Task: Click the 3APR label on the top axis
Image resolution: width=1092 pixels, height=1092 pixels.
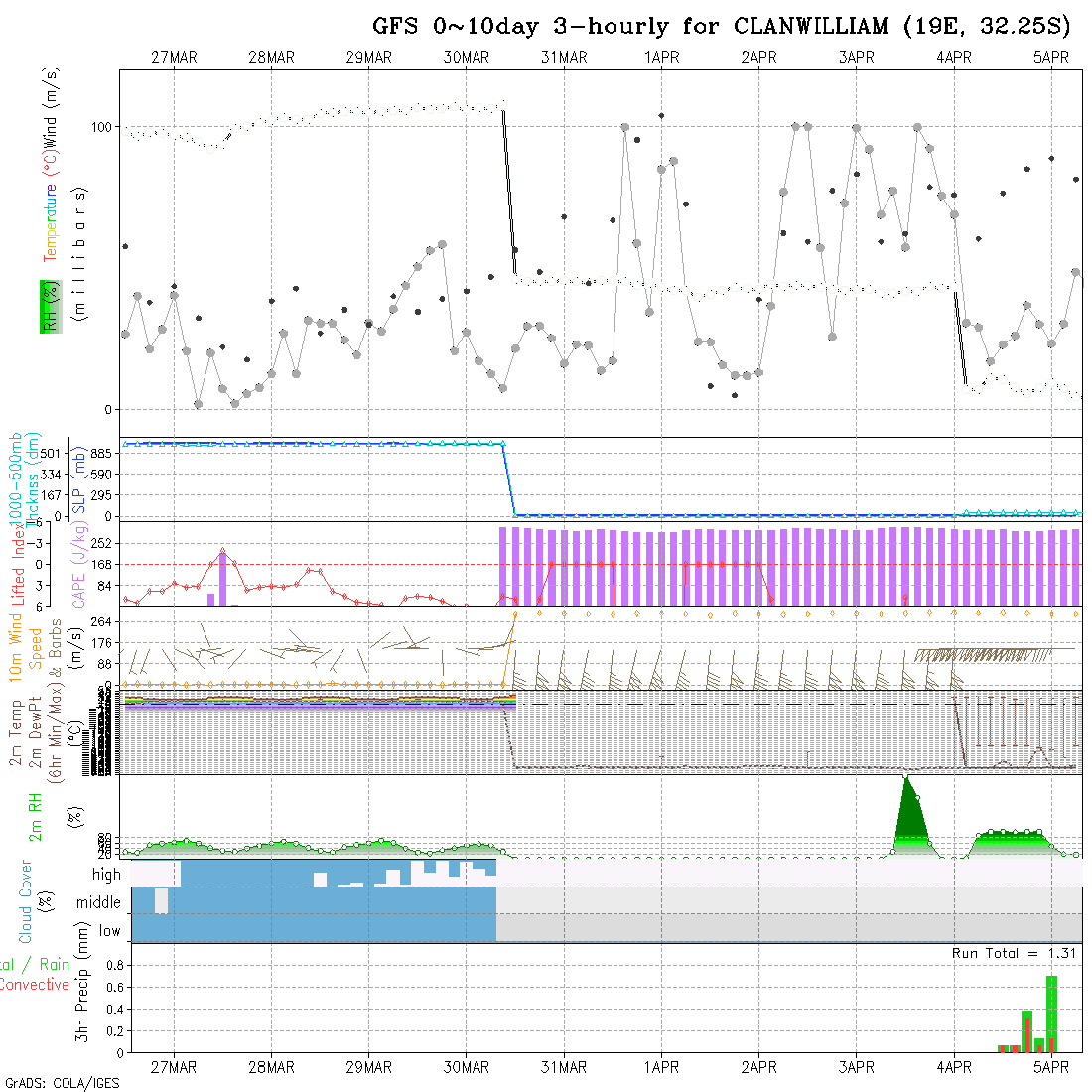Action: coord(857,58)
